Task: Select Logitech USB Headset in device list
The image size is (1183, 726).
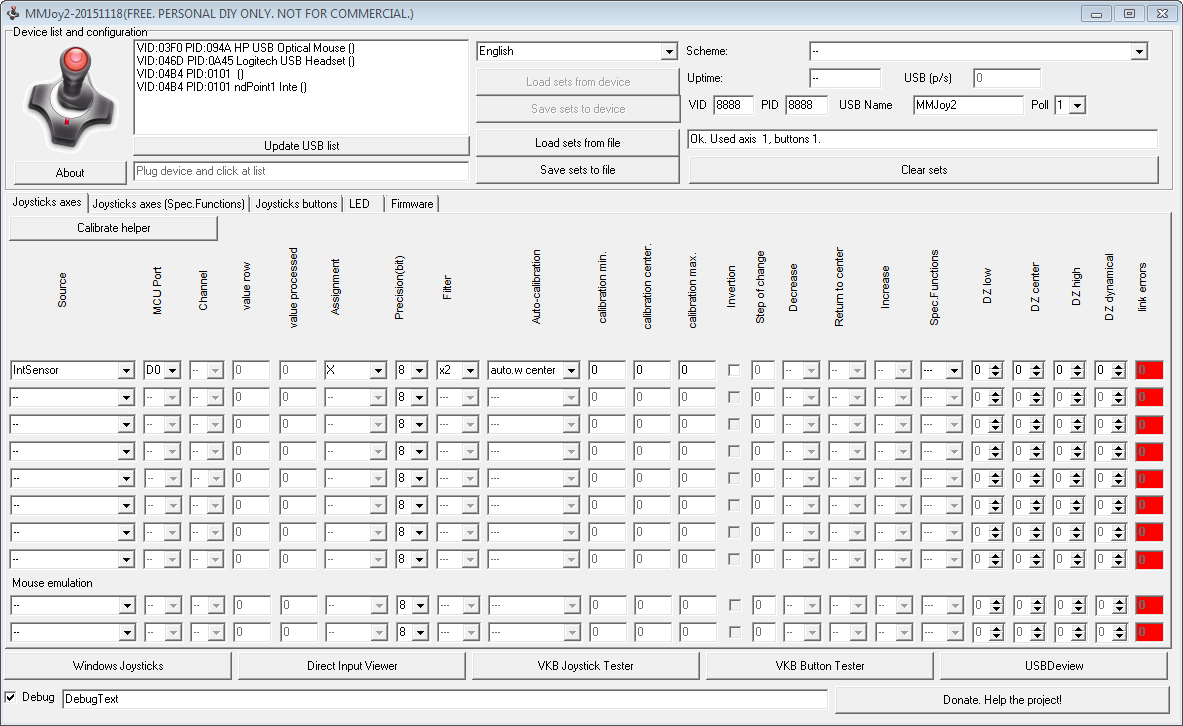Action: (x=246, y=61)
